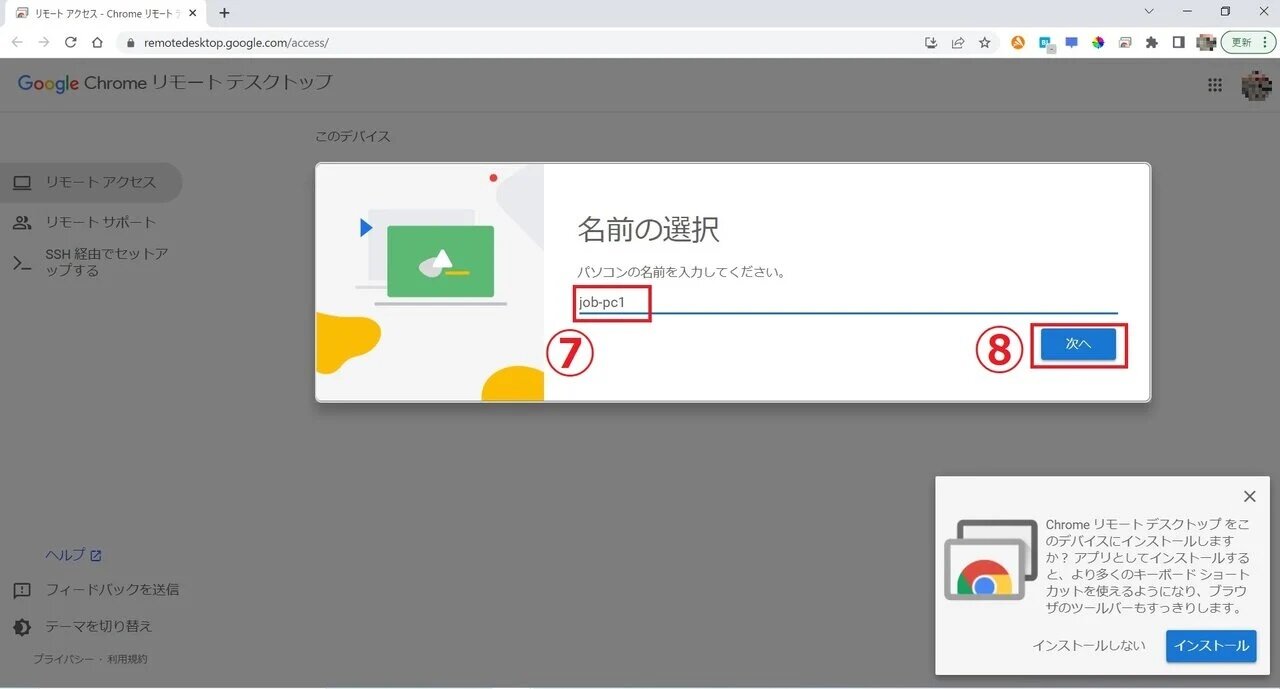Open a new browser tab
This screenshot has width=1280, height=689.
click(x=224, y=13)
